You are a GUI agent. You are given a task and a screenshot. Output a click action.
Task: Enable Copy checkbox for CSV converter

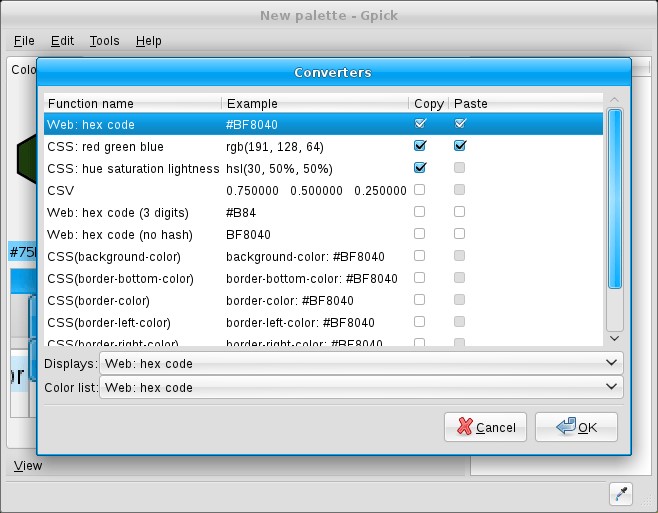(420, 190)
